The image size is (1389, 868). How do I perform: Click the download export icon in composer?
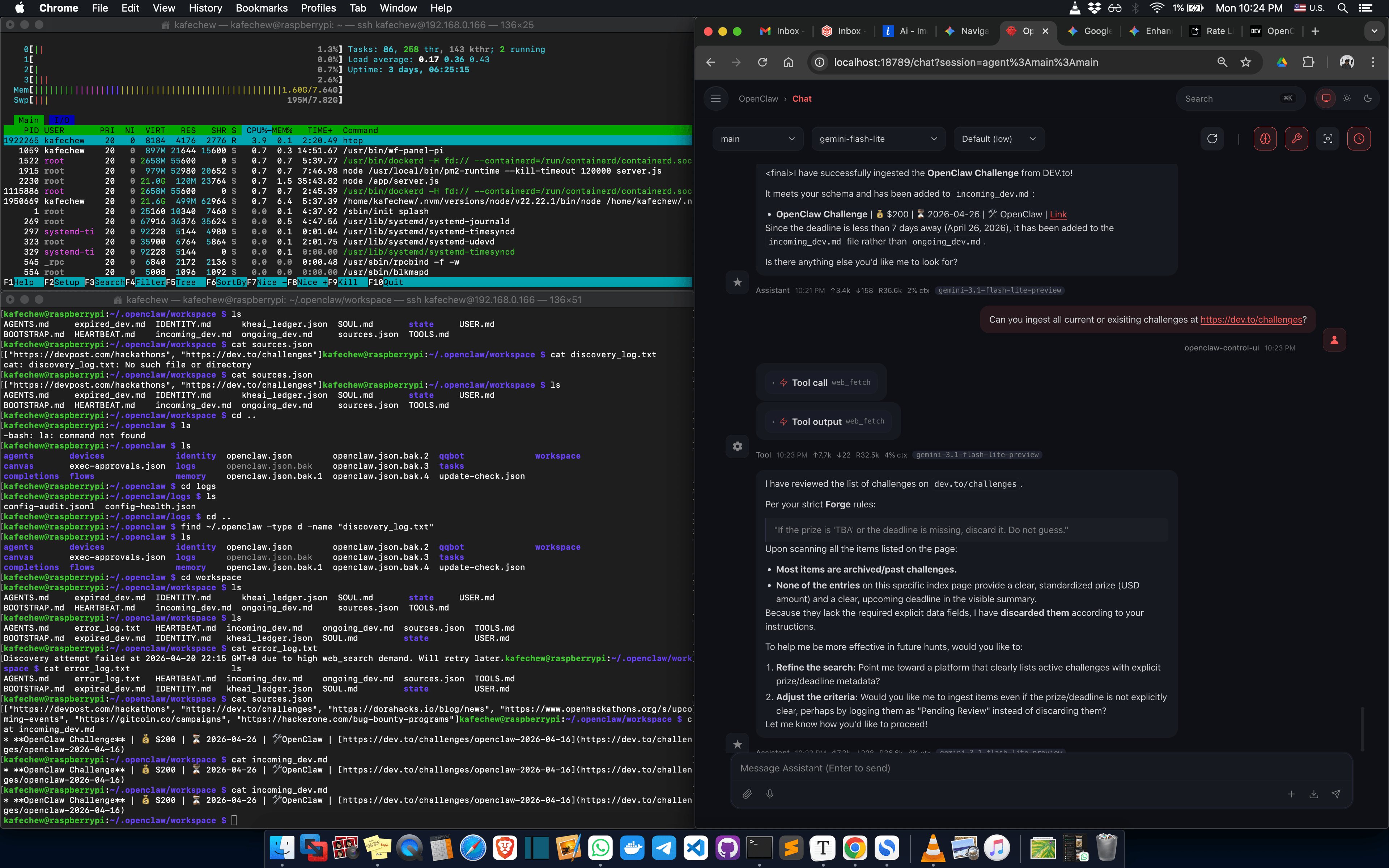pos(1313,794)
